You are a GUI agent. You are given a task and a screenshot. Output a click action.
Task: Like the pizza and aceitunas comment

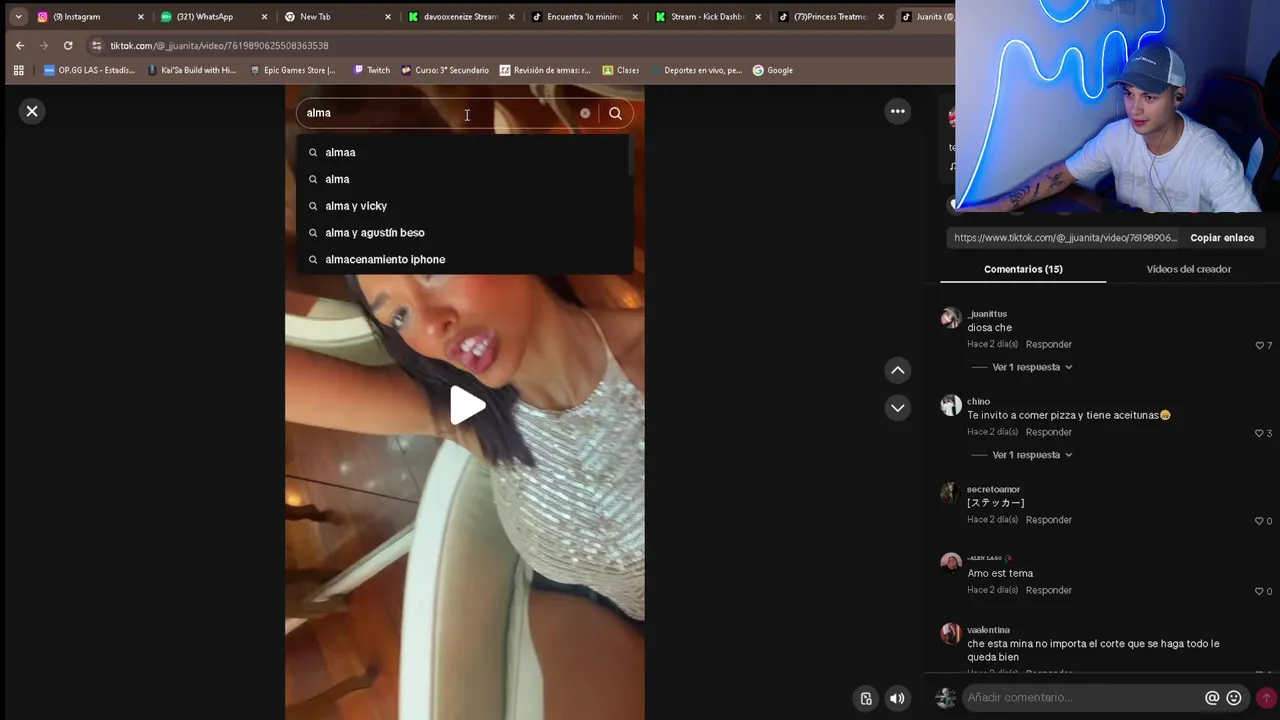pyautogui.click(x=1260, y=433)
